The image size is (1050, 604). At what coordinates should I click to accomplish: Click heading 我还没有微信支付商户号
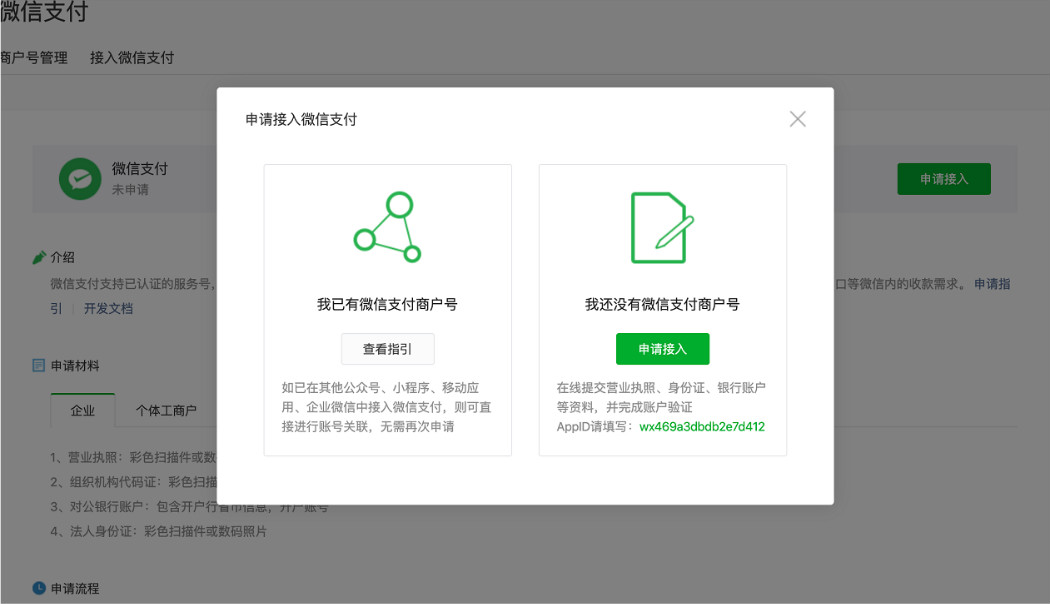point(662,305)
